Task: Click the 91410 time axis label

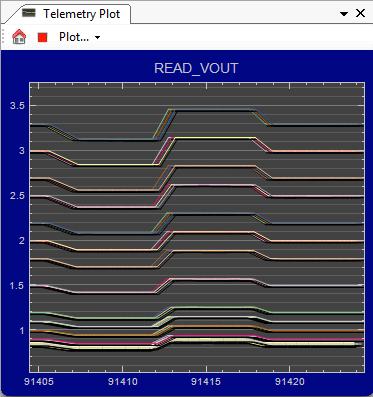Action: pos(123,381)
